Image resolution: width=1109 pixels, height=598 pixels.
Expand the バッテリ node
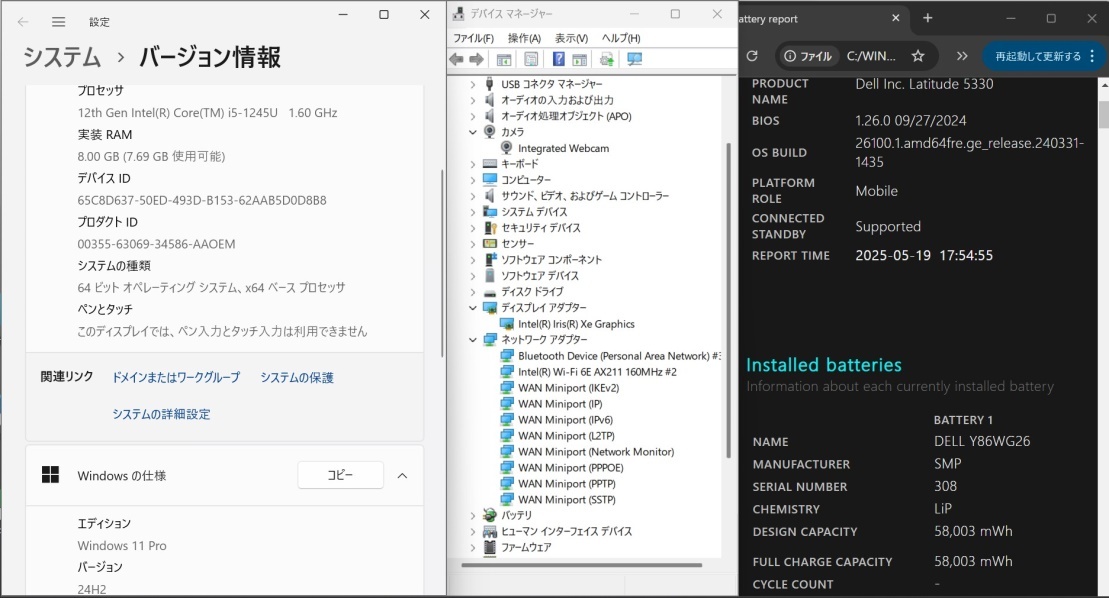tap(472, 516)
